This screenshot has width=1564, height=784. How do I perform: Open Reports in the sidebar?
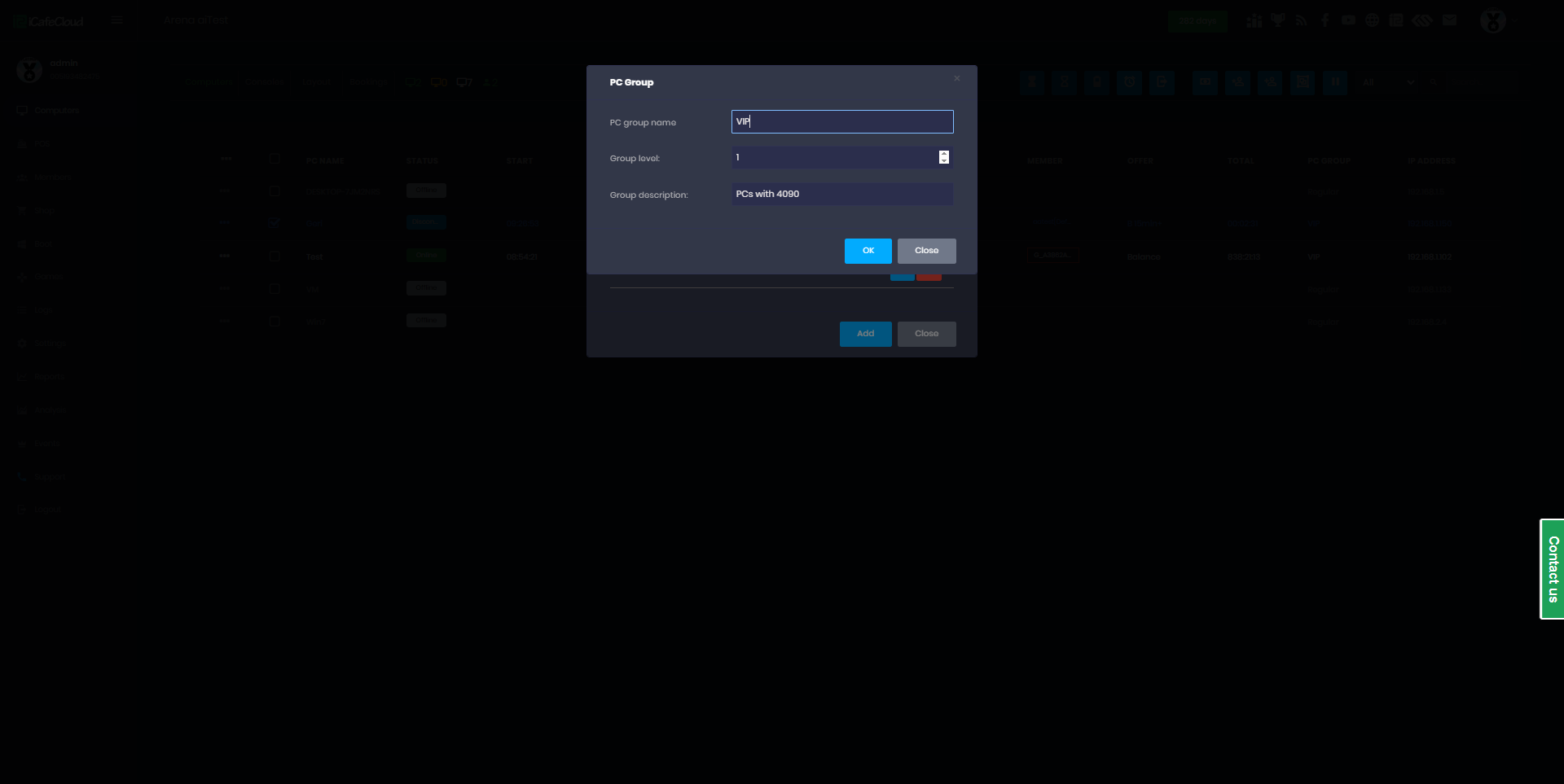click(42, 377)
